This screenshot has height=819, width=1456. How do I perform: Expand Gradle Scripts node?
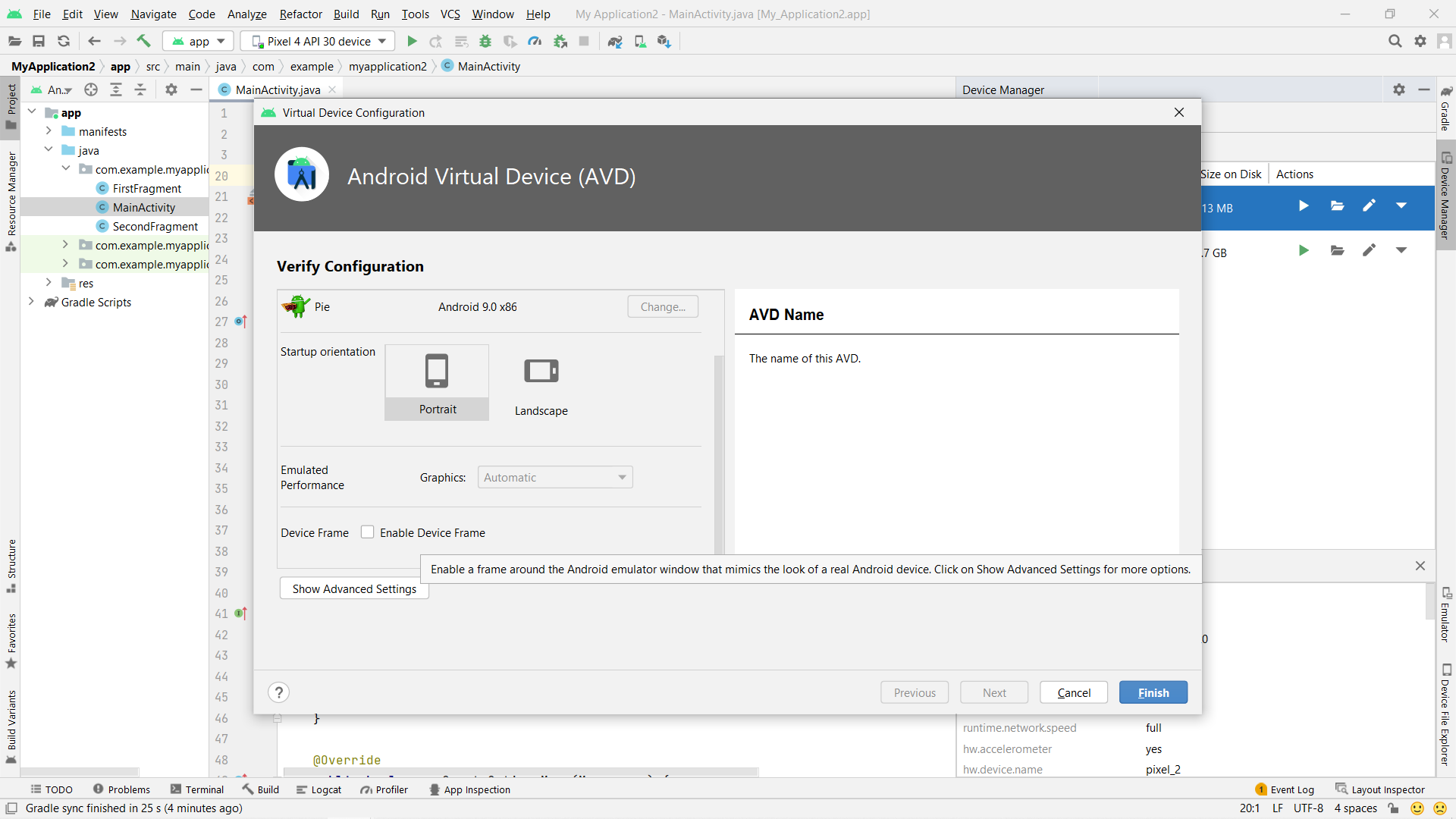[x=31, y=301]
